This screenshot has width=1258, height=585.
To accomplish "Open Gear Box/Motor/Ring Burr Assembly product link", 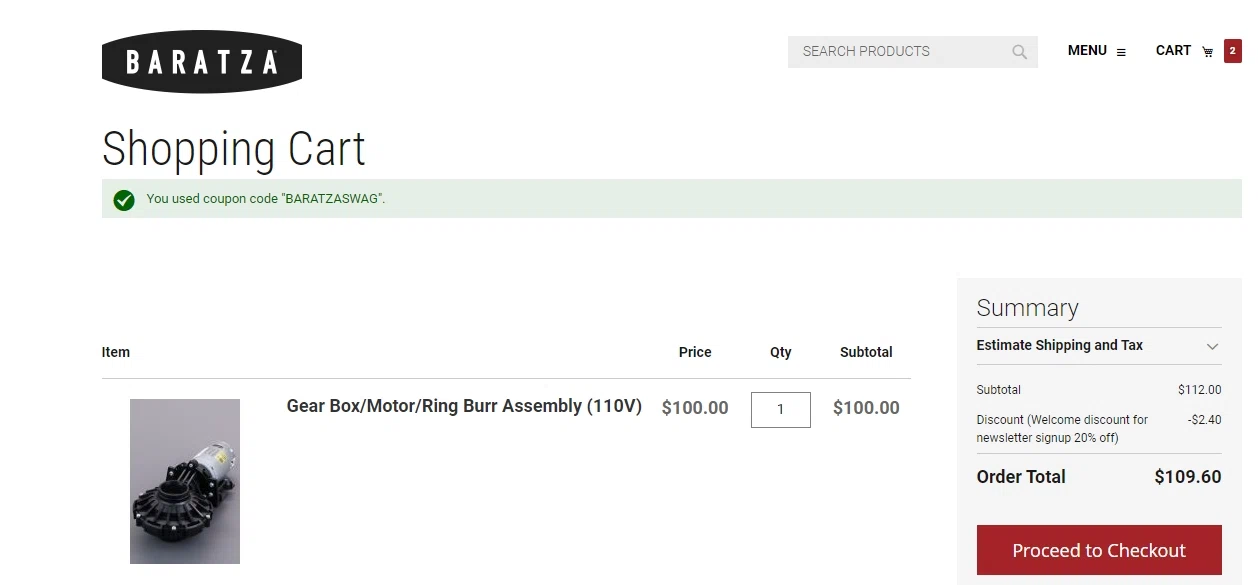I will point(464,406).
